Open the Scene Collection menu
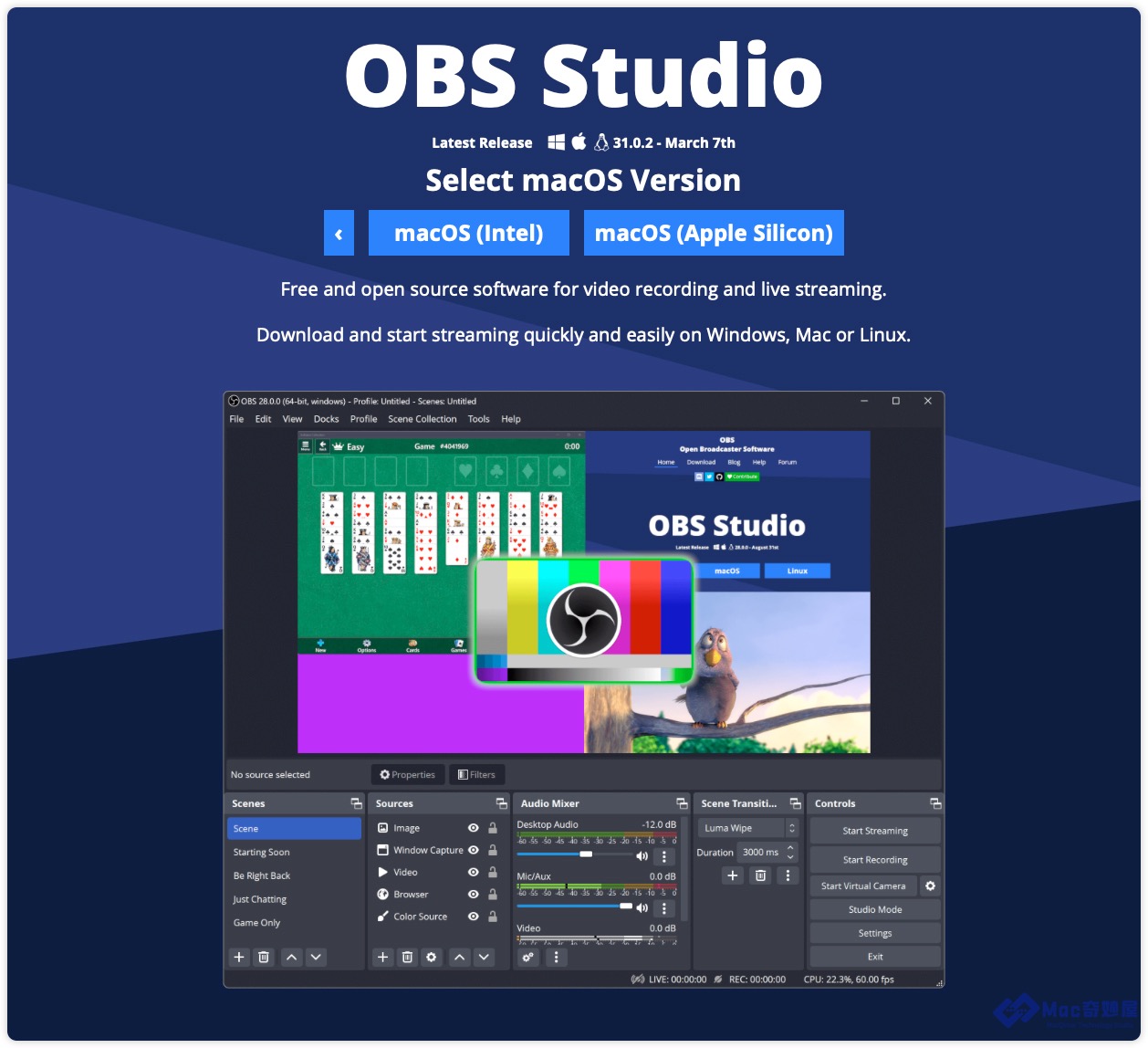This screenshot has width=1148, height=1048. [422, 419]
